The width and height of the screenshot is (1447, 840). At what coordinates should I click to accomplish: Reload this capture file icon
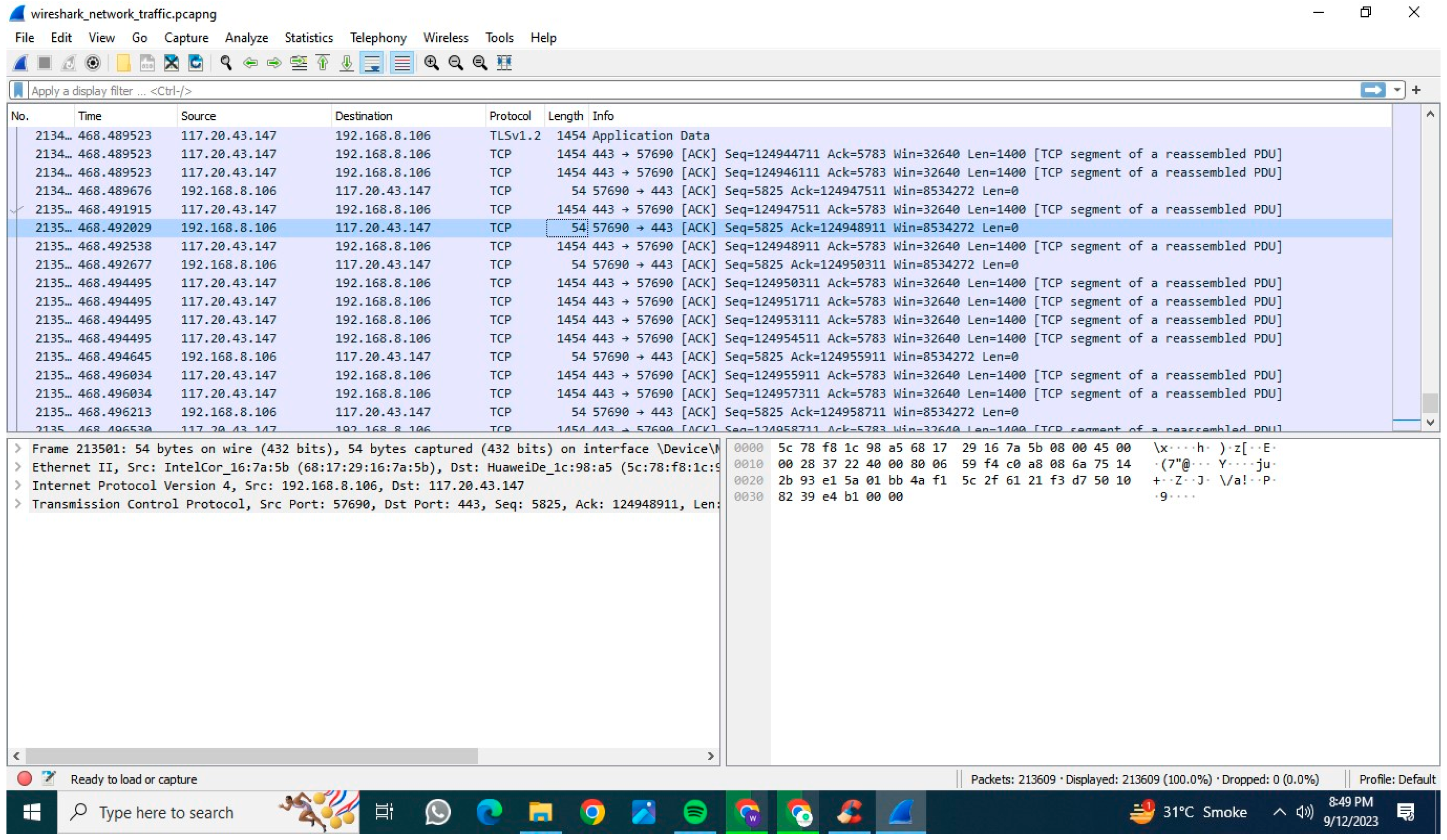[x=196, y=62]
